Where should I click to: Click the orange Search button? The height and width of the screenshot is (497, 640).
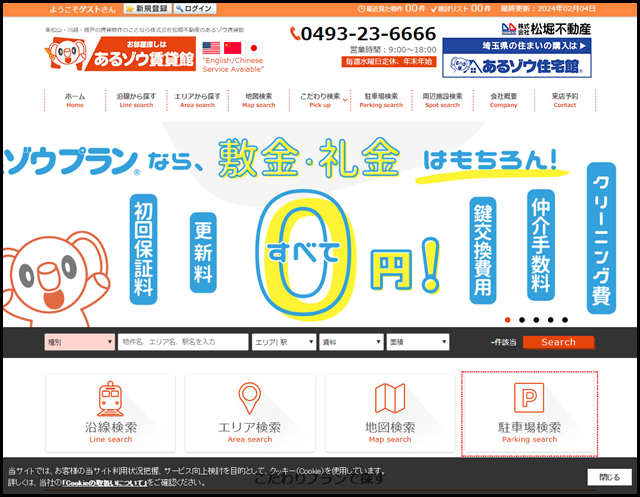(x=558, y=342)
